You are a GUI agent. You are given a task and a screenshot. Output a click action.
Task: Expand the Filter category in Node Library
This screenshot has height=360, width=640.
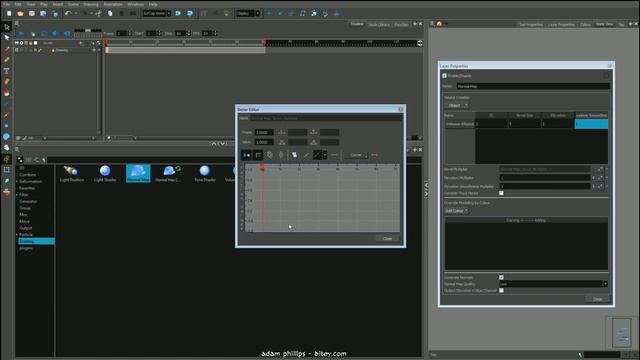click(x=17, y=195)
